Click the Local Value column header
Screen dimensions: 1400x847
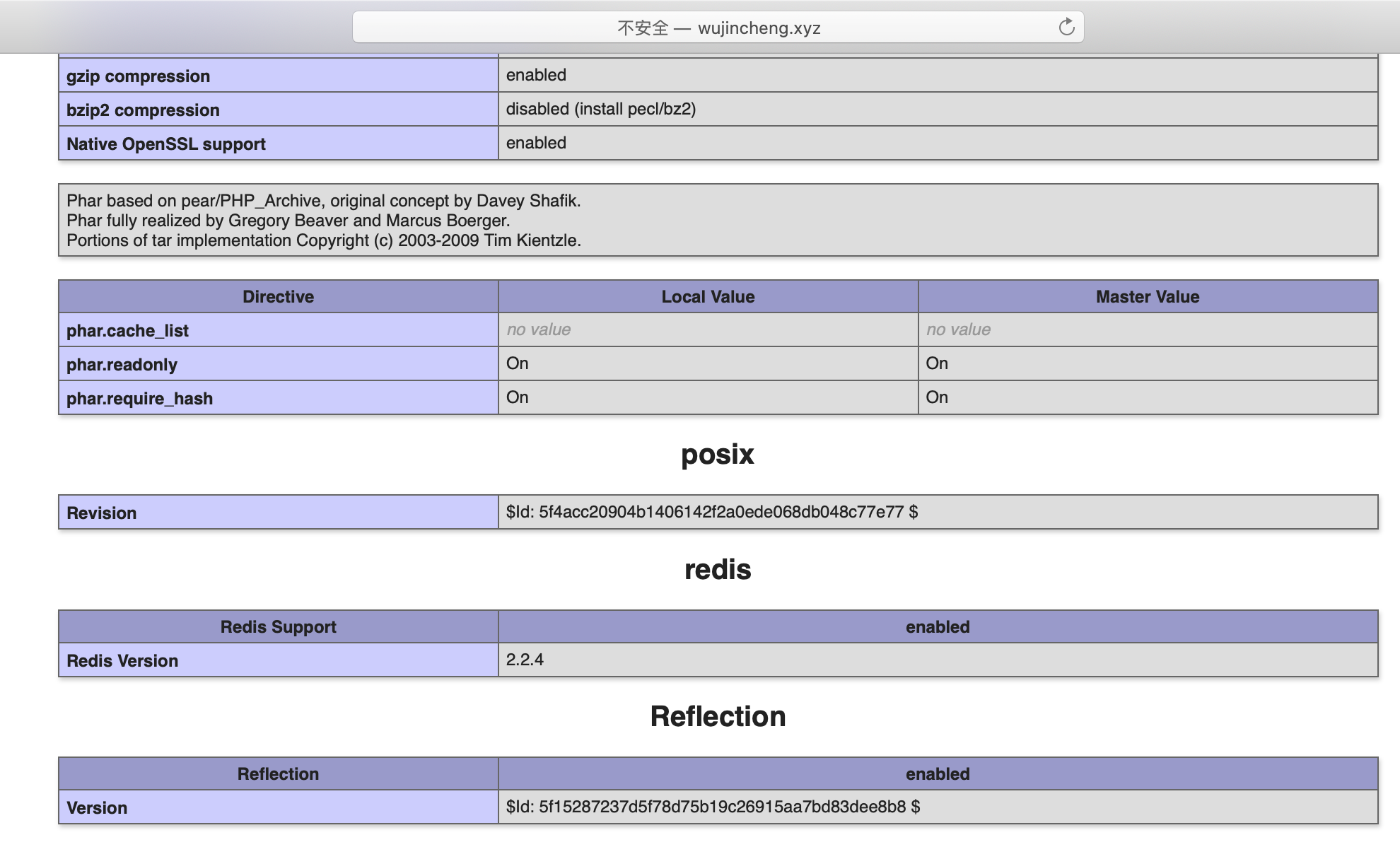(708, 297)
